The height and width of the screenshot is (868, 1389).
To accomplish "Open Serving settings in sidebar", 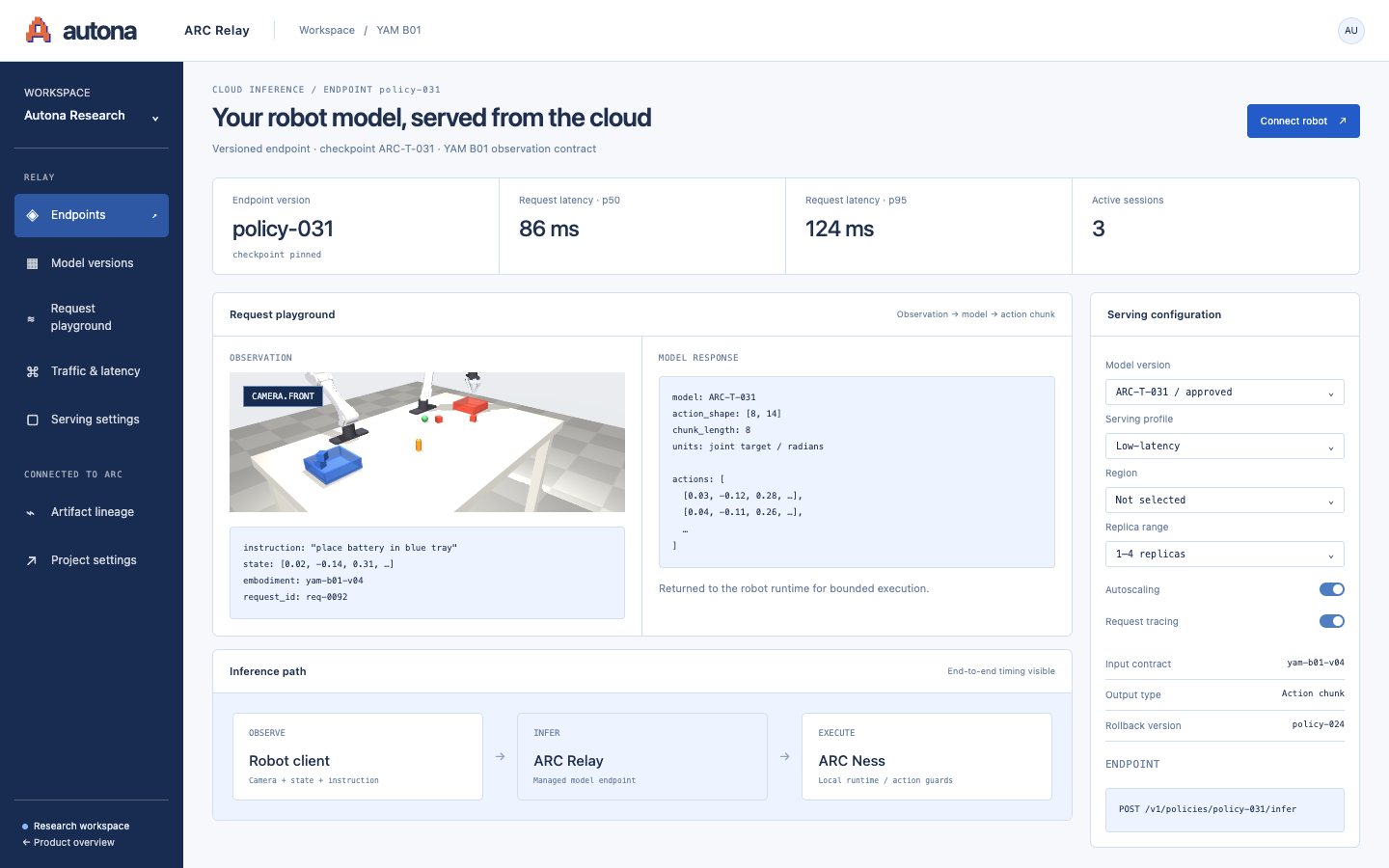I will (92, 420).
